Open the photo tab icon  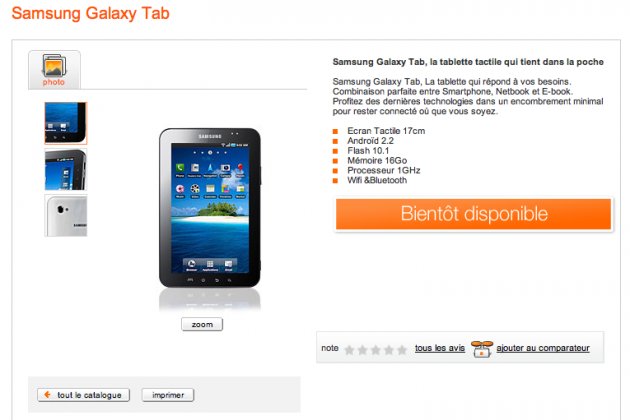pyautogui.click(x=54, y=66)
